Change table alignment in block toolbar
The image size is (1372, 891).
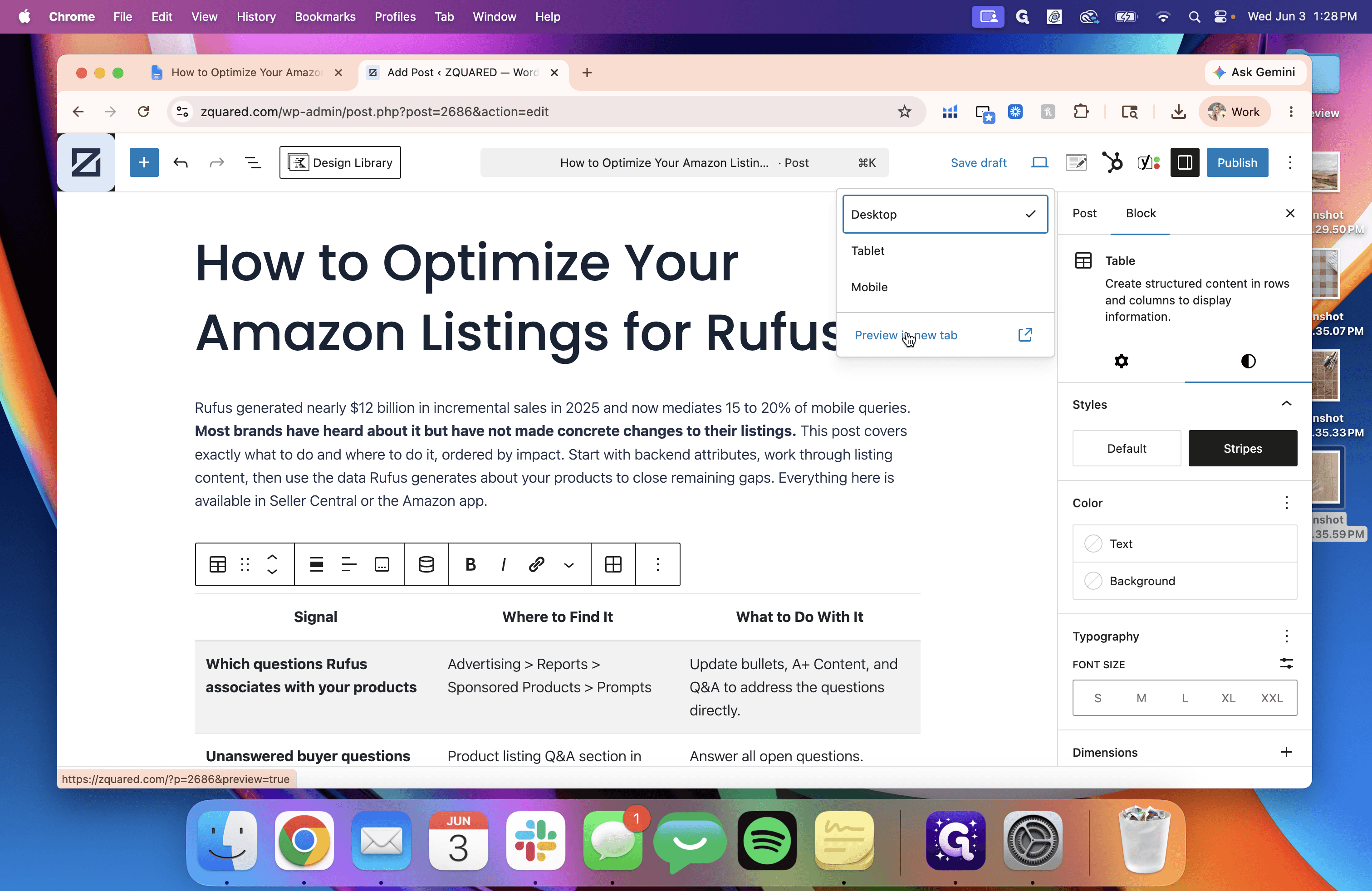317,564
